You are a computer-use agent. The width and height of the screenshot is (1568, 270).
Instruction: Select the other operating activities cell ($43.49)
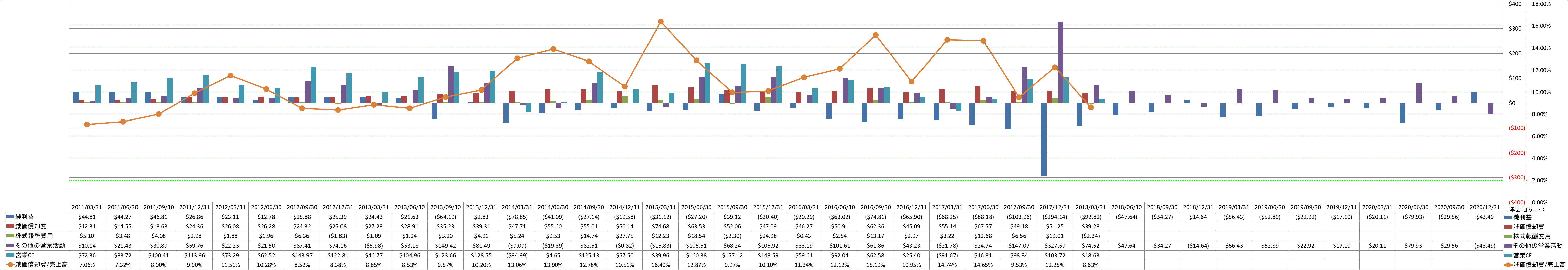[1485, 246]
